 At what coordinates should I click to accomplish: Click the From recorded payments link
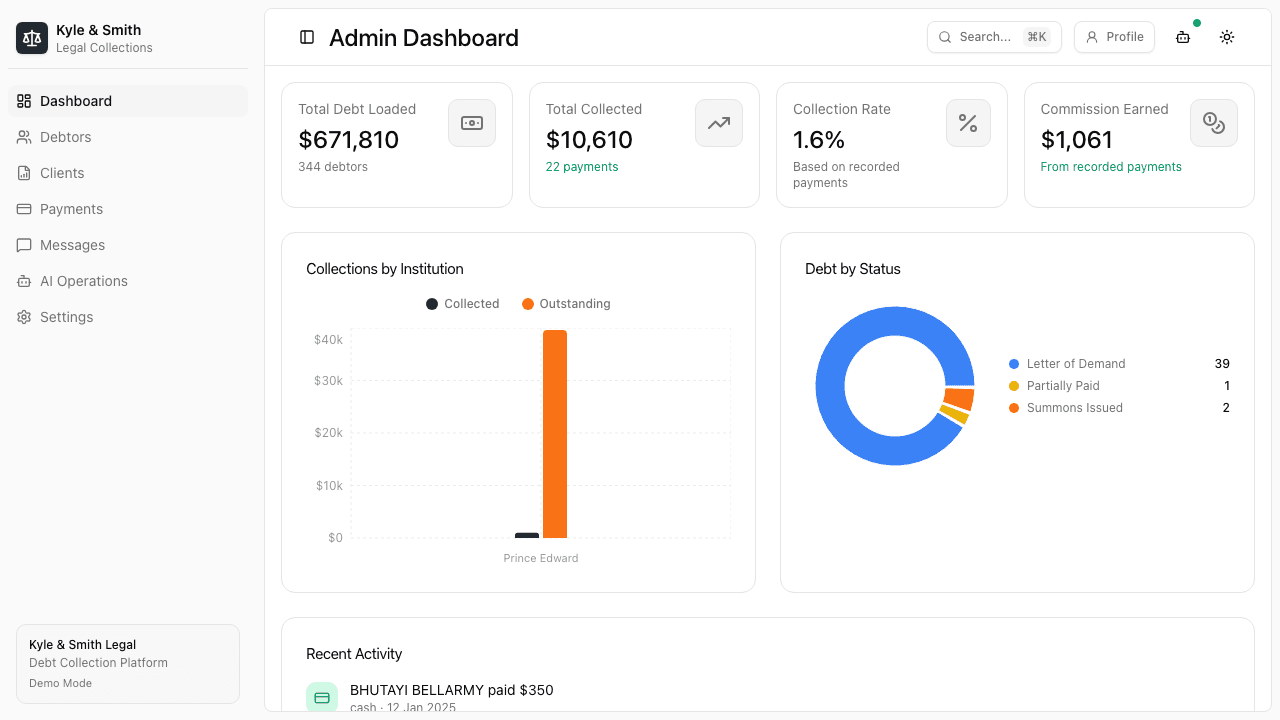(1110, 167)
